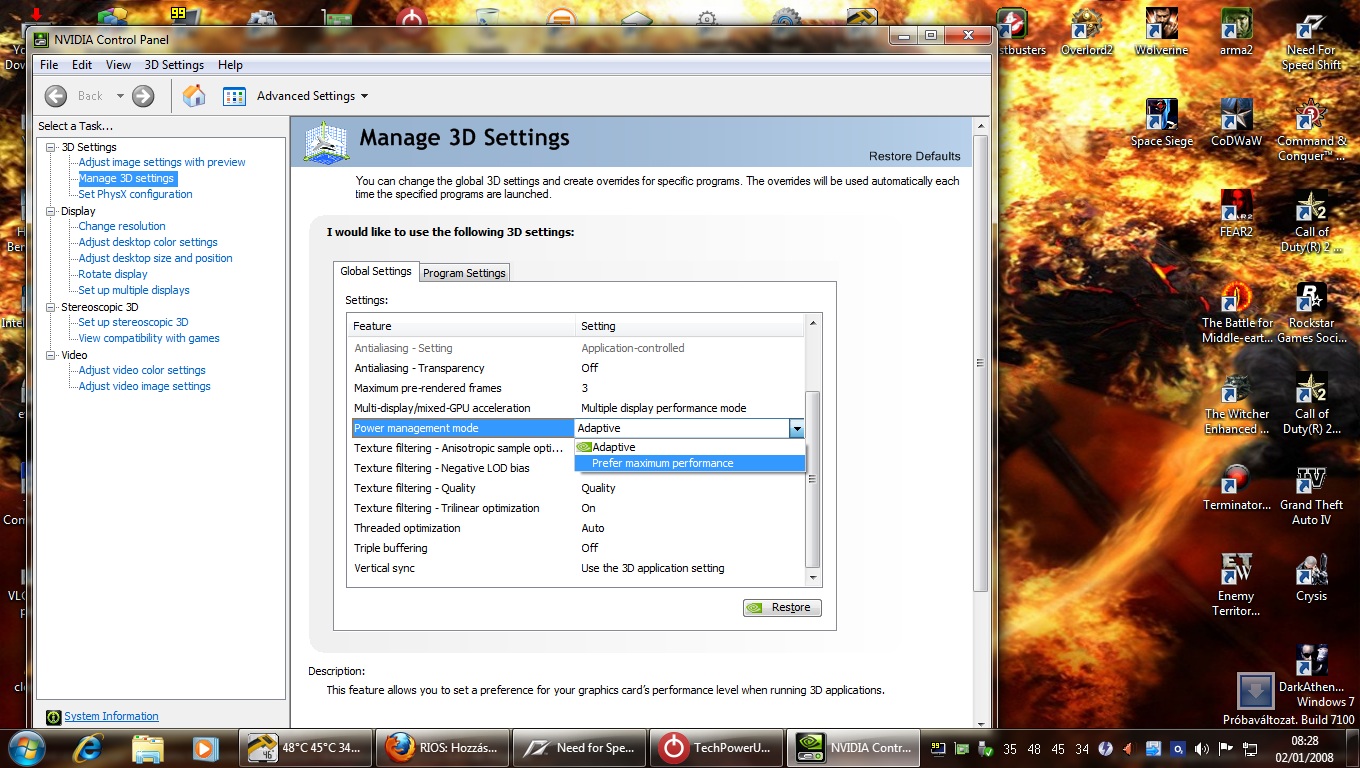The width and height of the screenshot is (1360, 768).
Task: Open Adjust desktop color settings
Action: point(148,242)
